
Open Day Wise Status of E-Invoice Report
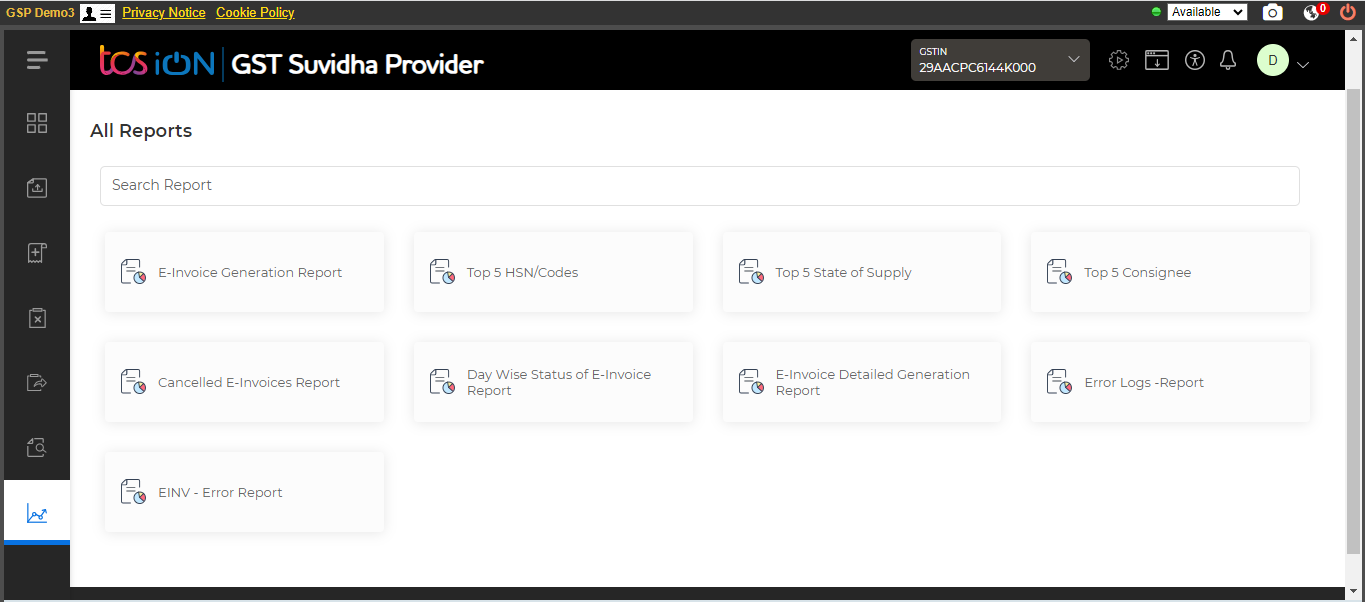[x=553, y=382]
